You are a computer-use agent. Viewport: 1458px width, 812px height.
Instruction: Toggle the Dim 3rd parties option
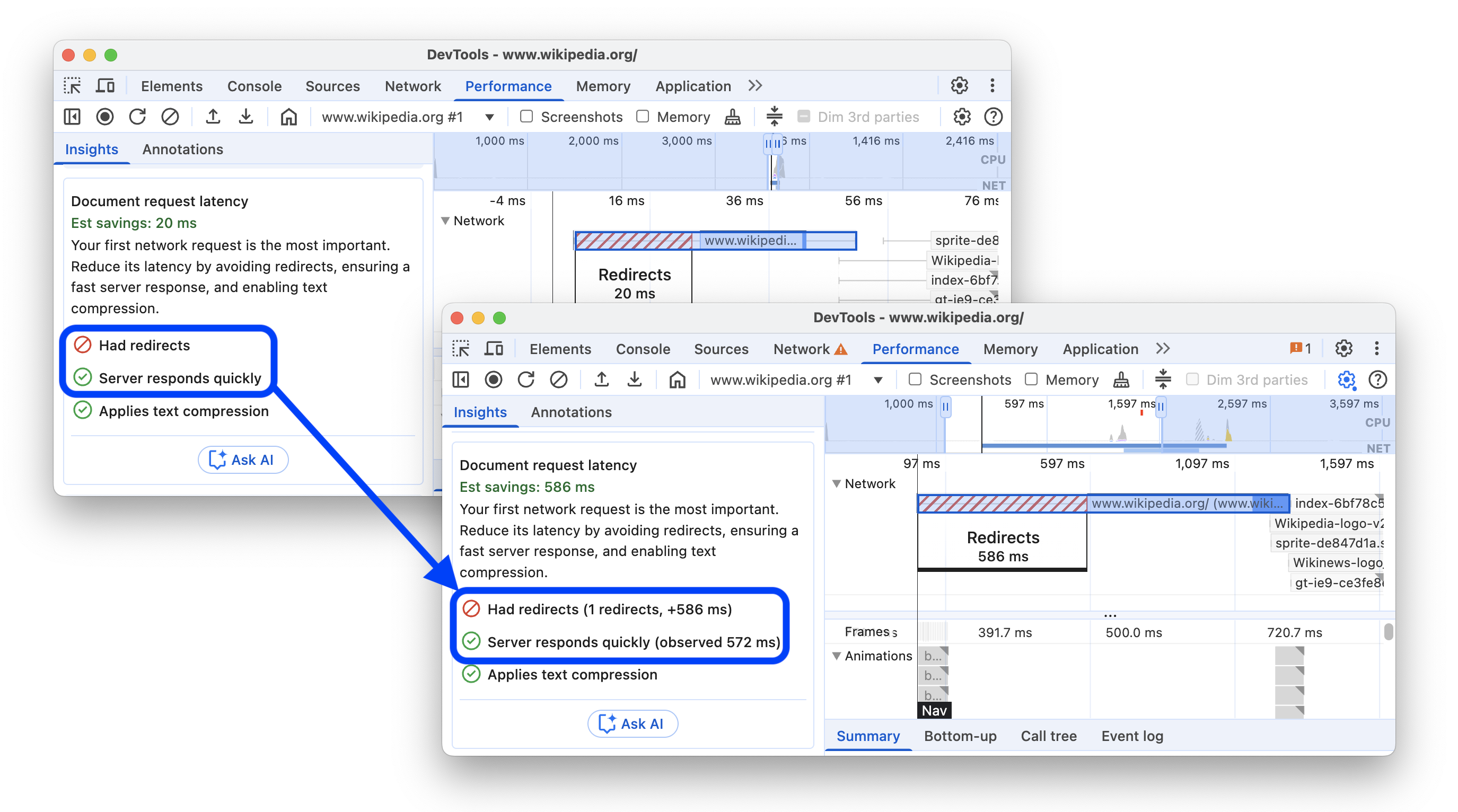[x=1192, y=379]
